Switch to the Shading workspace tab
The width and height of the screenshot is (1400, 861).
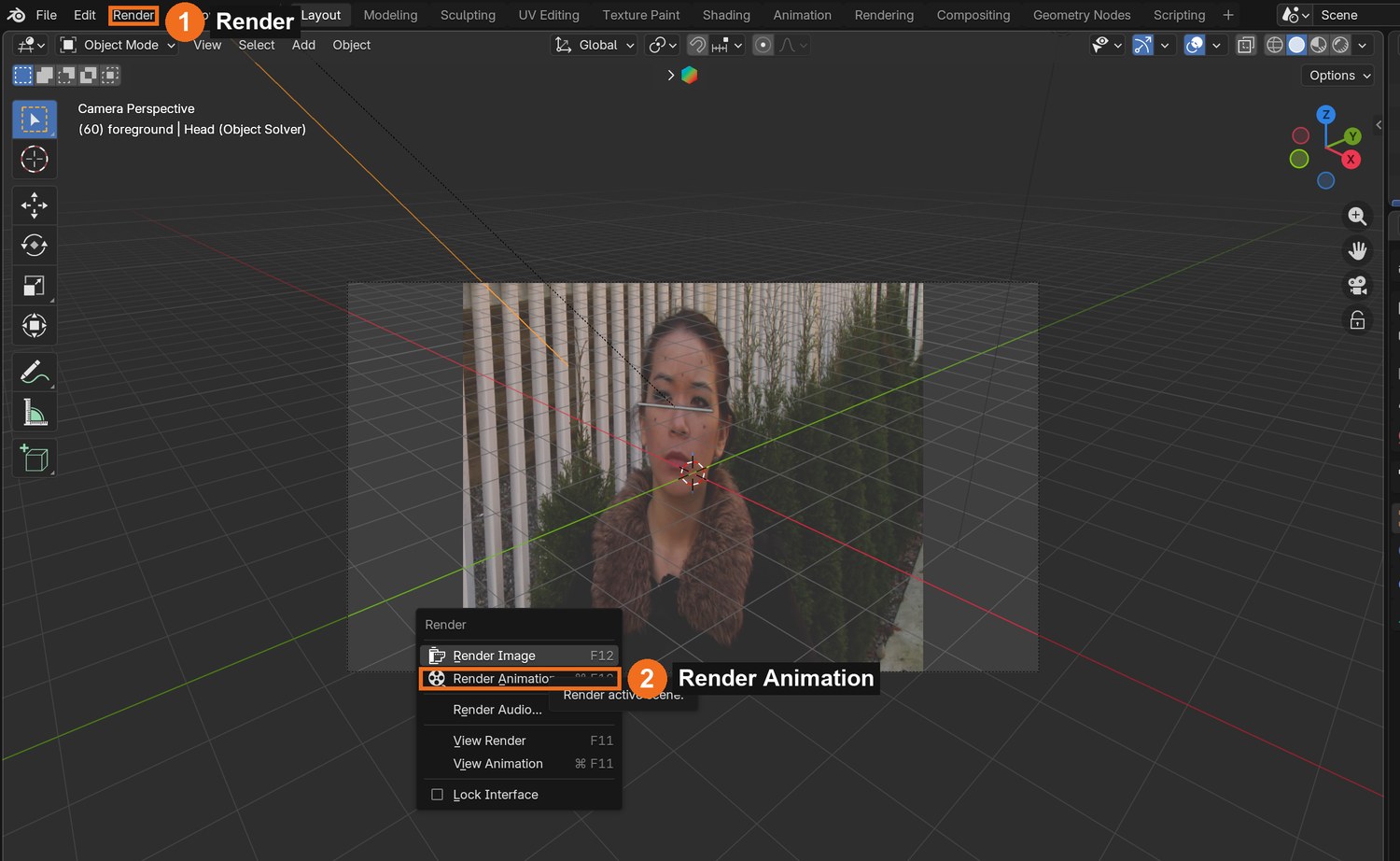pyautogui.click(x=726, y=15)
